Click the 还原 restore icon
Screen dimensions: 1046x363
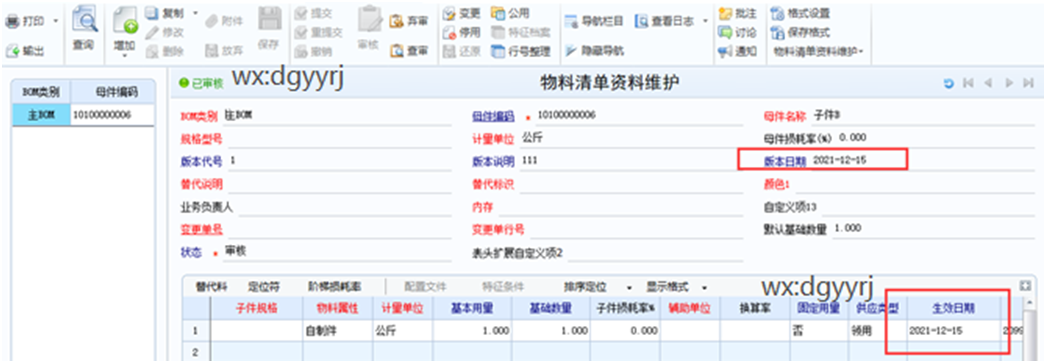449,51
